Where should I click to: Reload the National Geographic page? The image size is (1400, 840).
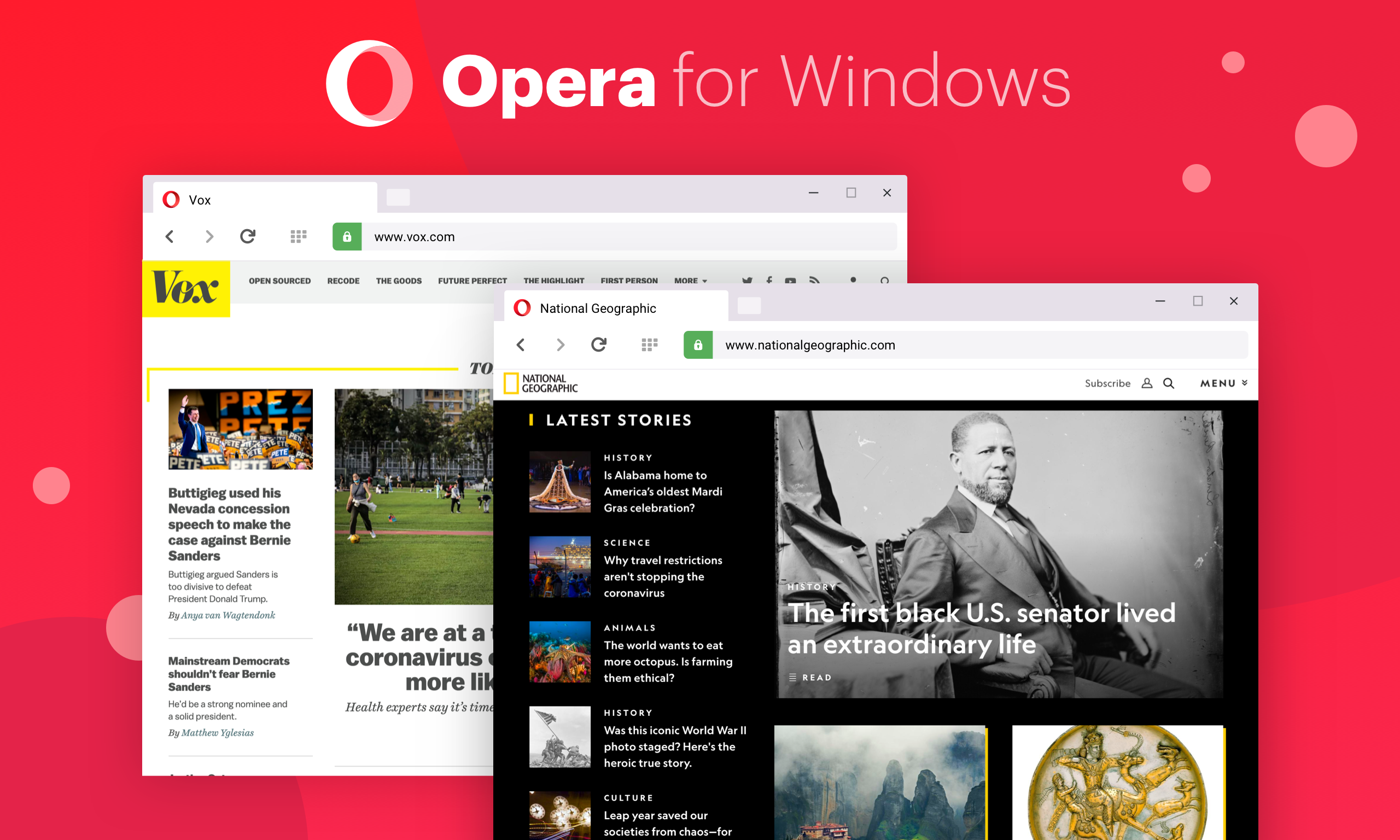pos(599,345)
